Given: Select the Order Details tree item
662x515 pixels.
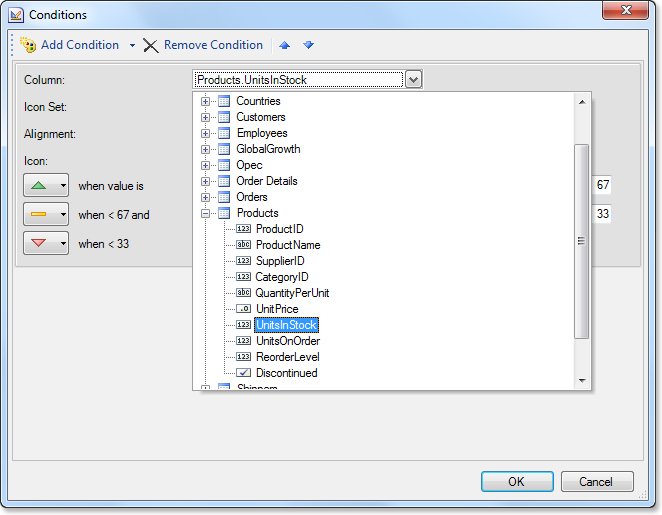Looking at the screenshot, I should [x=267, y=181].
